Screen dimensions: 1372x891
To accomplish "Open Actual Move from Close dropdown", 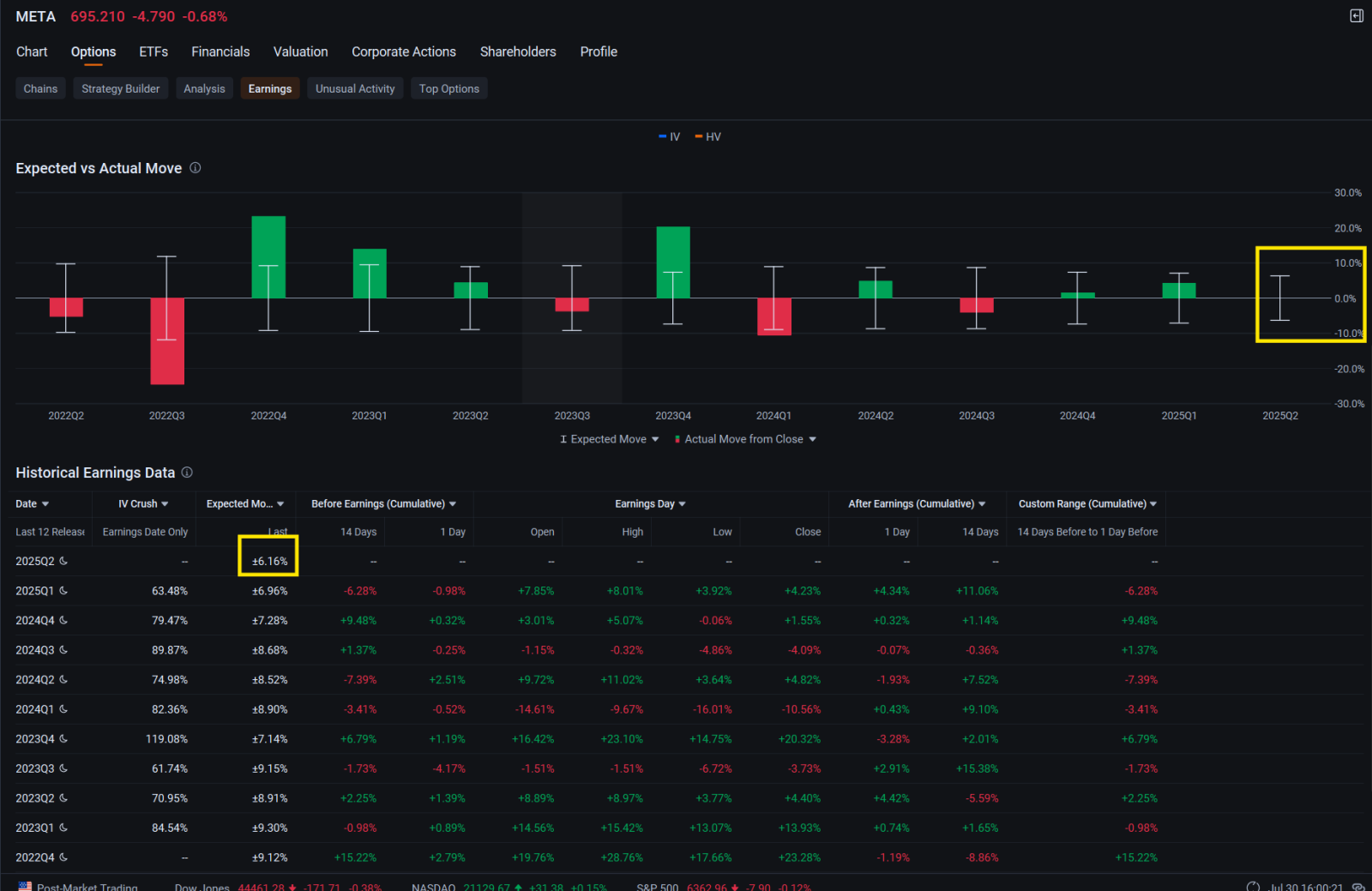I will (x=745, y=439).
